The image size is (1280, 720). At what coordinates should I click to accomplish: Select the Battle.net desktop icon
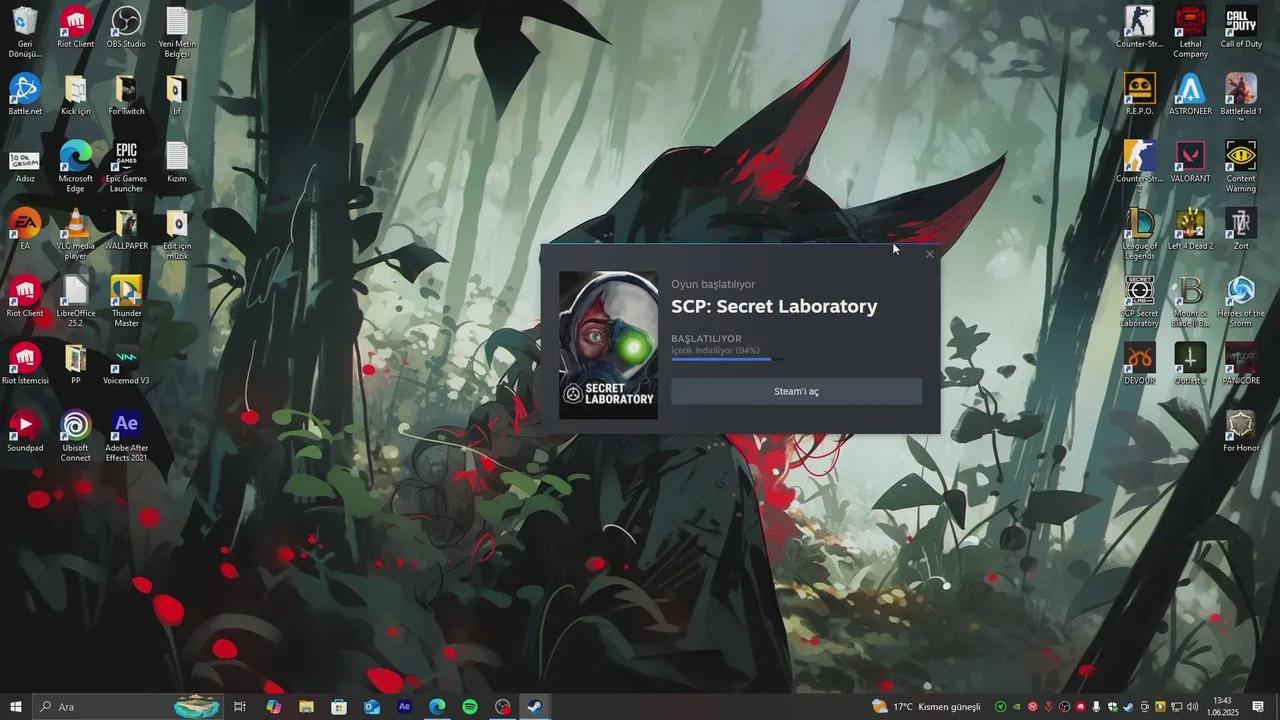point(24,95)
